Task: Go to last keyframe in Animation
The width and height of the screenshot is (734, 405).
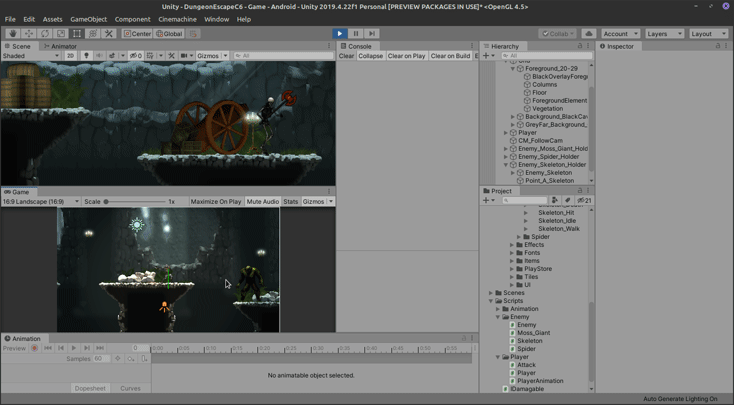Action: (100, 348)
